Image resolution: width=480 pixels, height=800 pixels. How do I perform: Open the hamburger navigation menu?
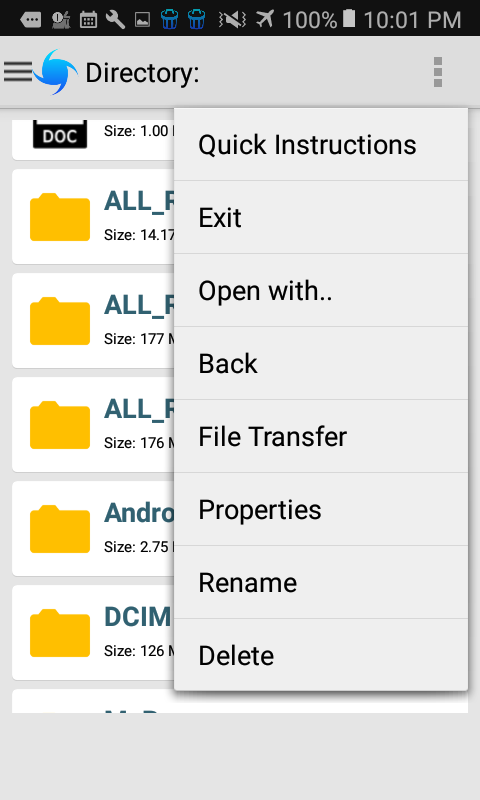tap(18, 72)
